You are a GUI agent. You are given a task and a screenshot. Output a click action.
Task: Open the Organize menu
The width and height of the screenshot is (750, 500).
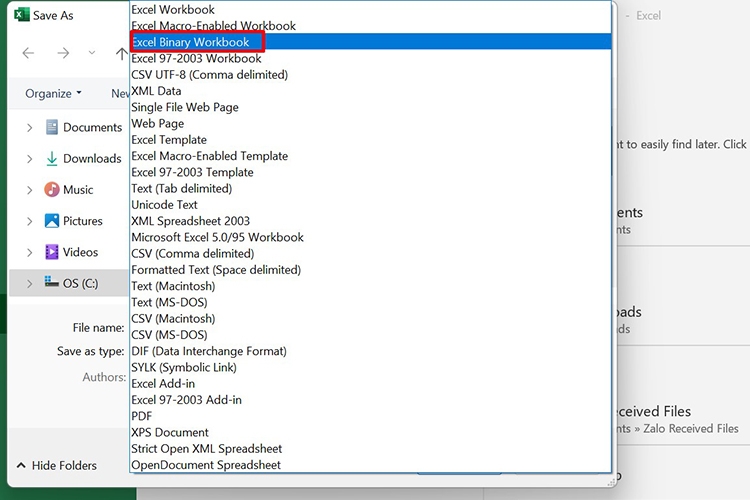53,93
